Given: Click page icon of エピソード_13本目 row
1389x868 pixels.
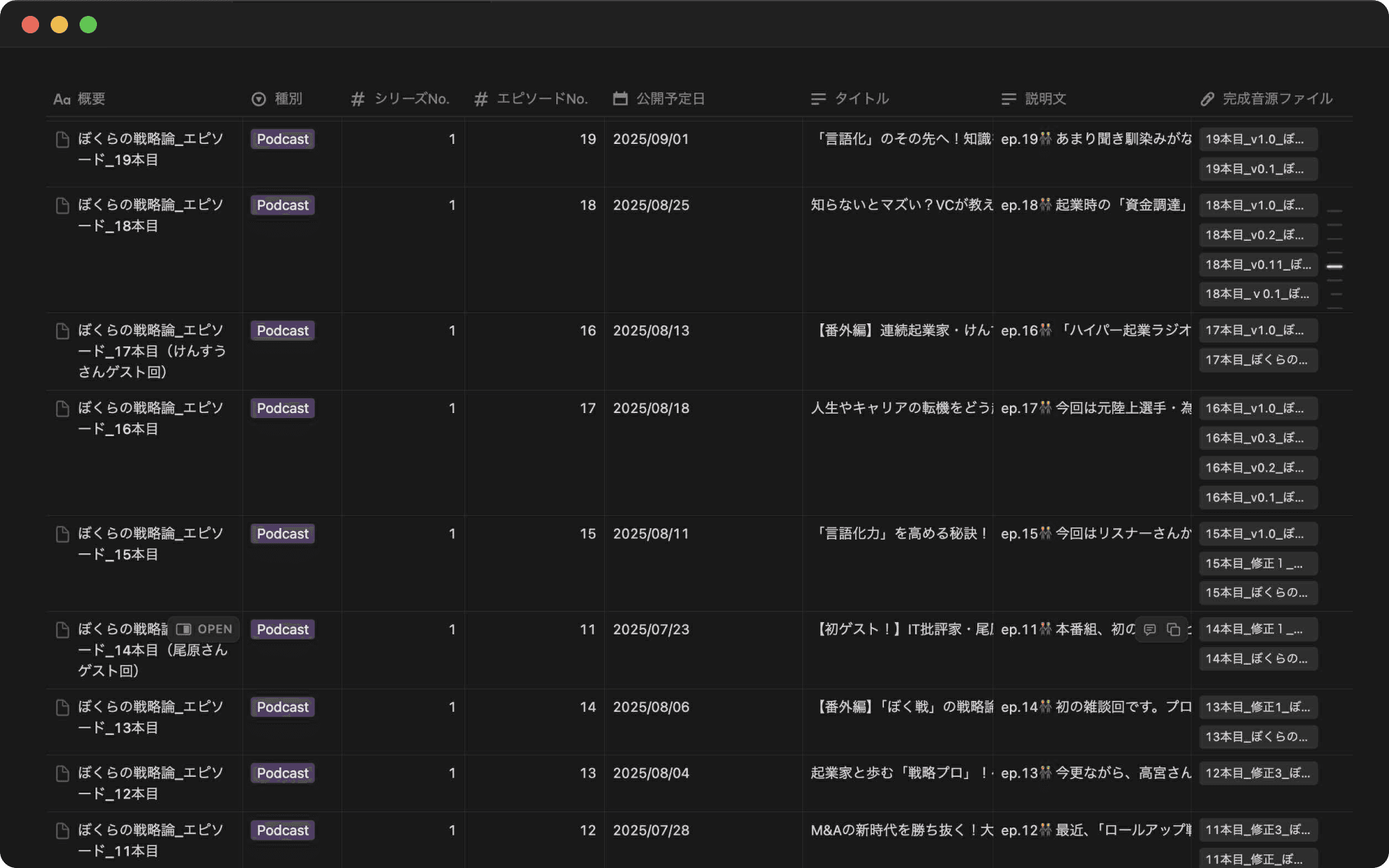Looking at the screenshot, I should [x=63, y=707].
